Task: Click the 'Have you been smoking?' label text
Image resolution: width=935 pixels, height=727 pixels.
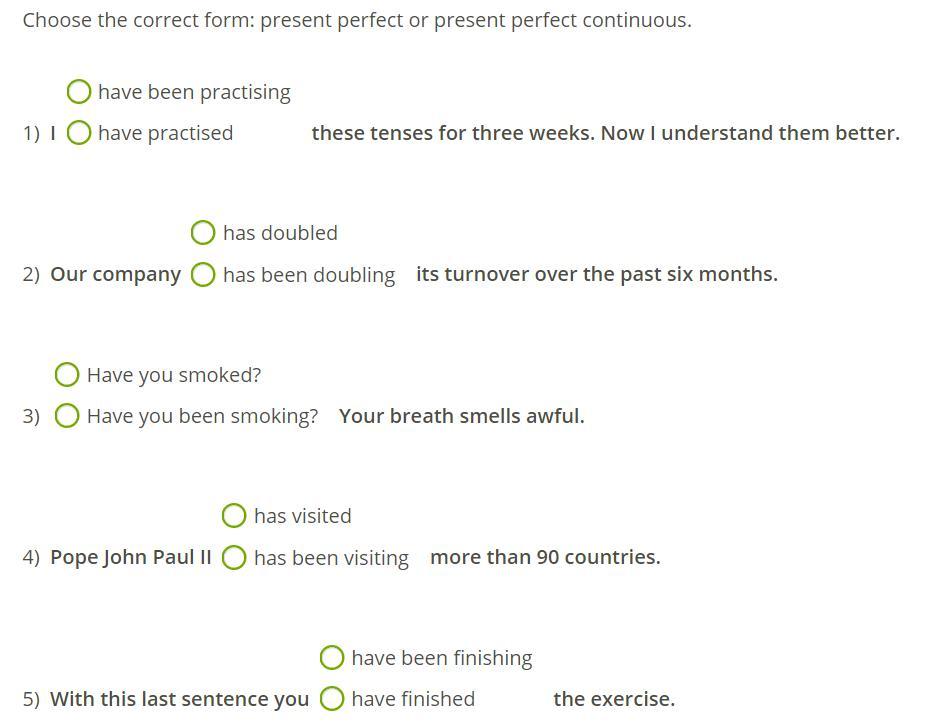Action: [203, 416]
